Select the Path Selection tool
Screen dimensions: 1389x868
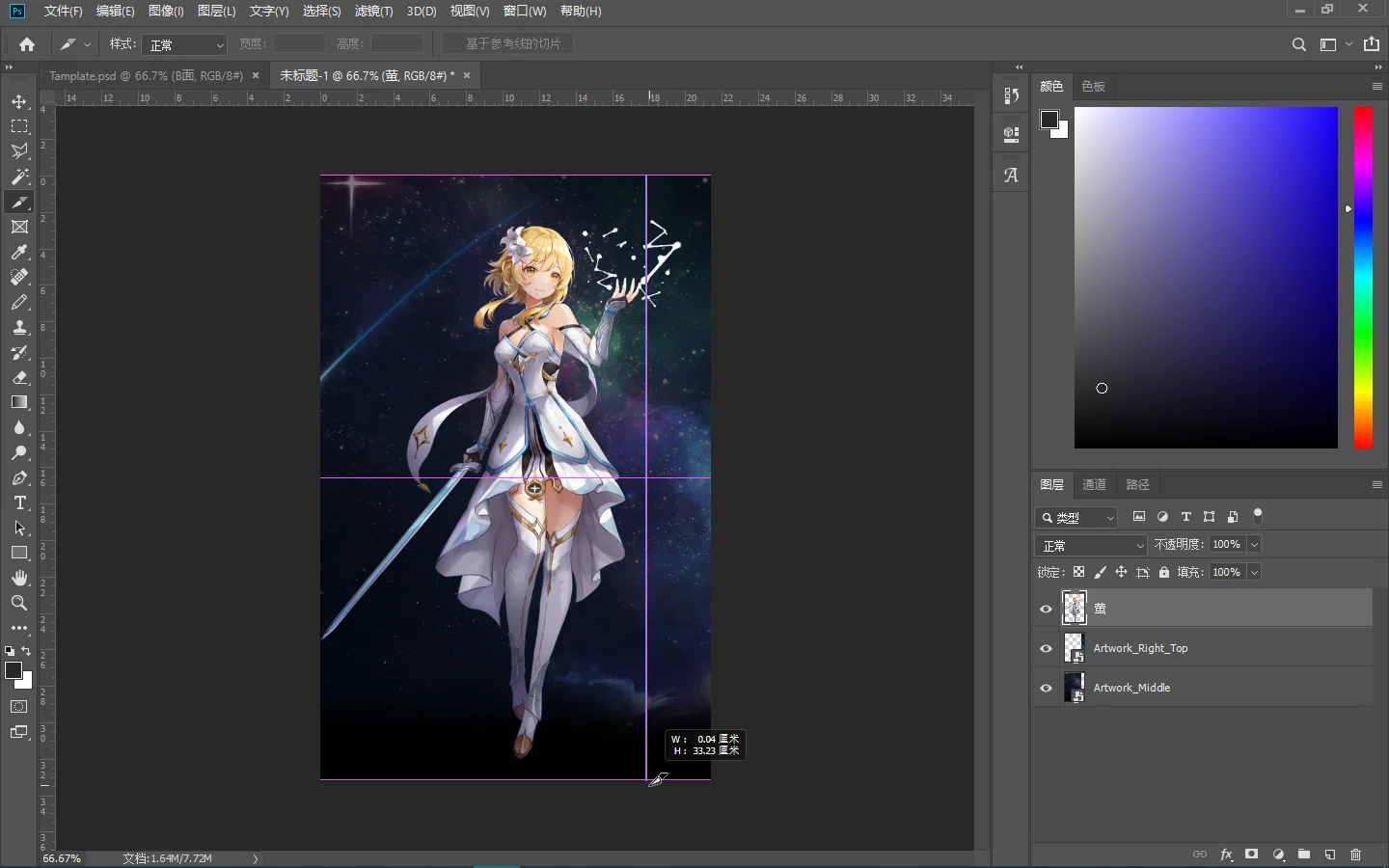pyautogui.click(x=19, y=528)
